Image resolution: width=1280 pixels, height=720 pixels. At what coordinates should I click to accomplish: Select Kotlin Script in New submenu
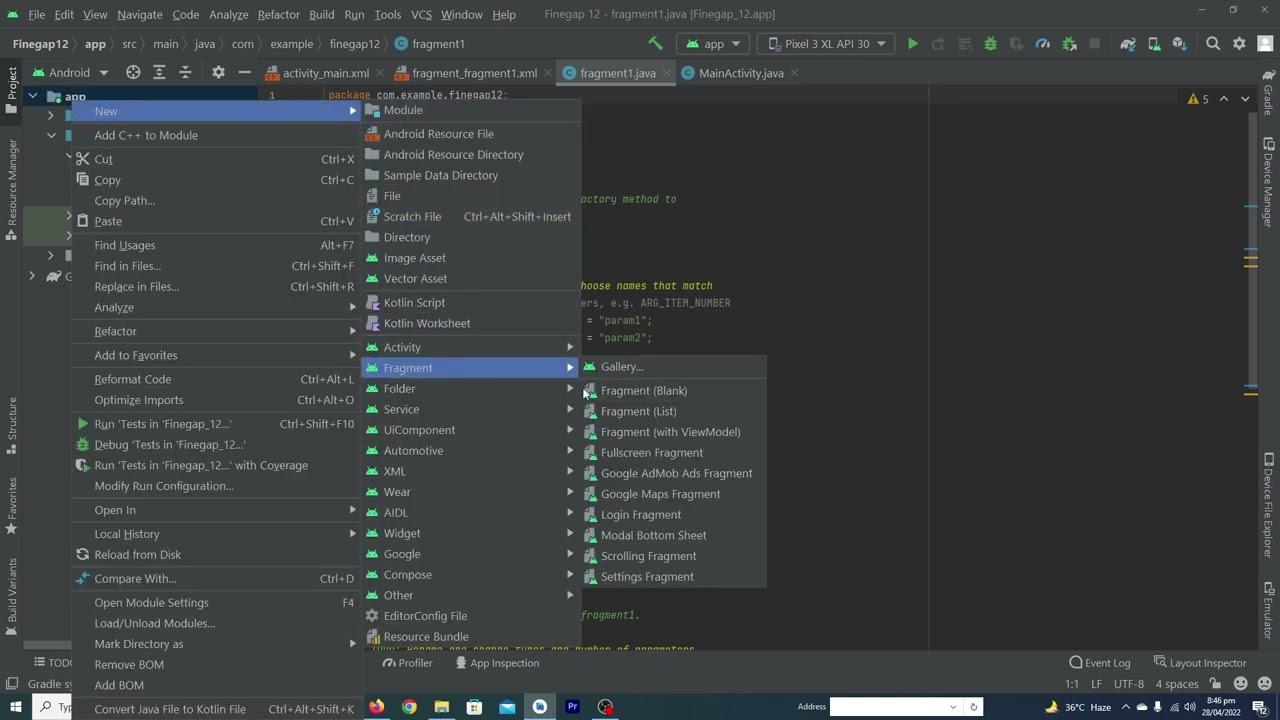pyautogui.click(x=471, y=302)
